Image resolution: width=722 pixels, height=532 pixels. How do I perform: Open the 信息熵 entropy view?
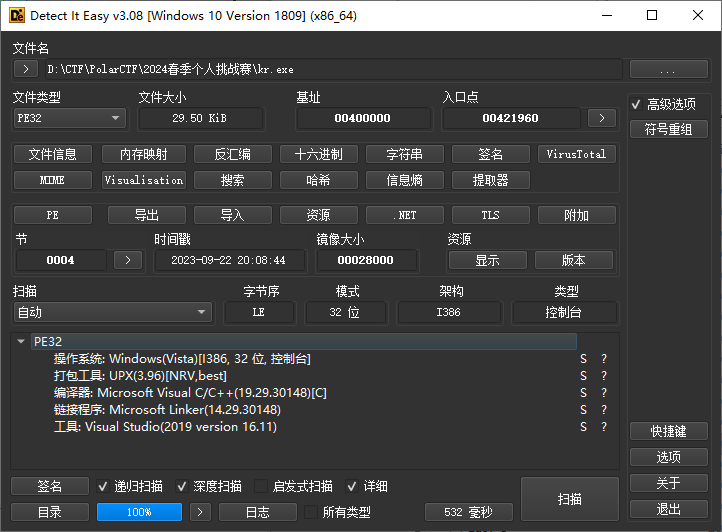tap(405, 180)
